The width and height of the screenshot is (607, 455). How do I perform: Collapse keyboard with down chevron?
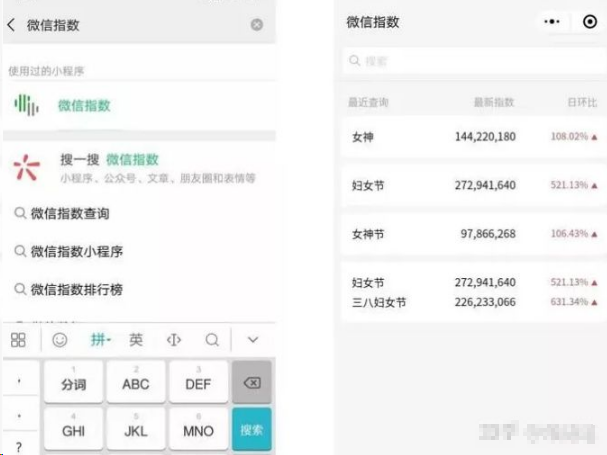pyautogui.click(x=253, y=340)
